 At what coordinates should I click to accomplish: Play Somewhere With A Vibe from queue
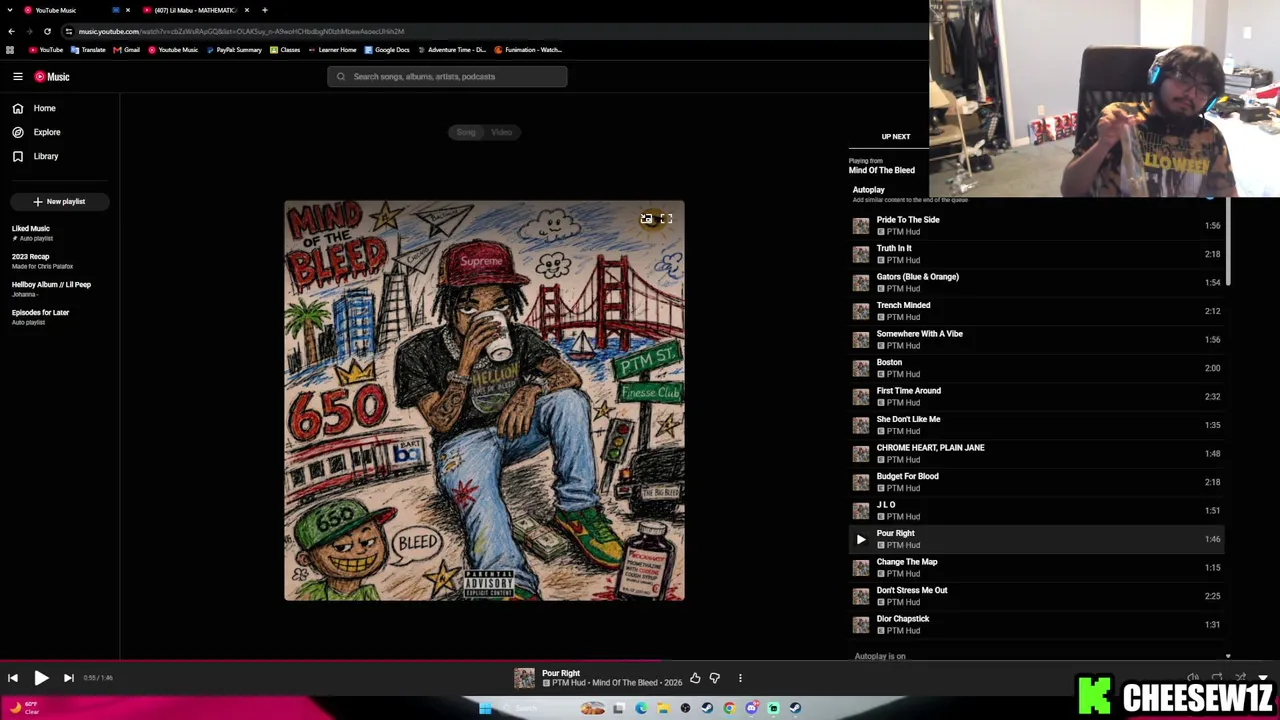click(1036, 340)
